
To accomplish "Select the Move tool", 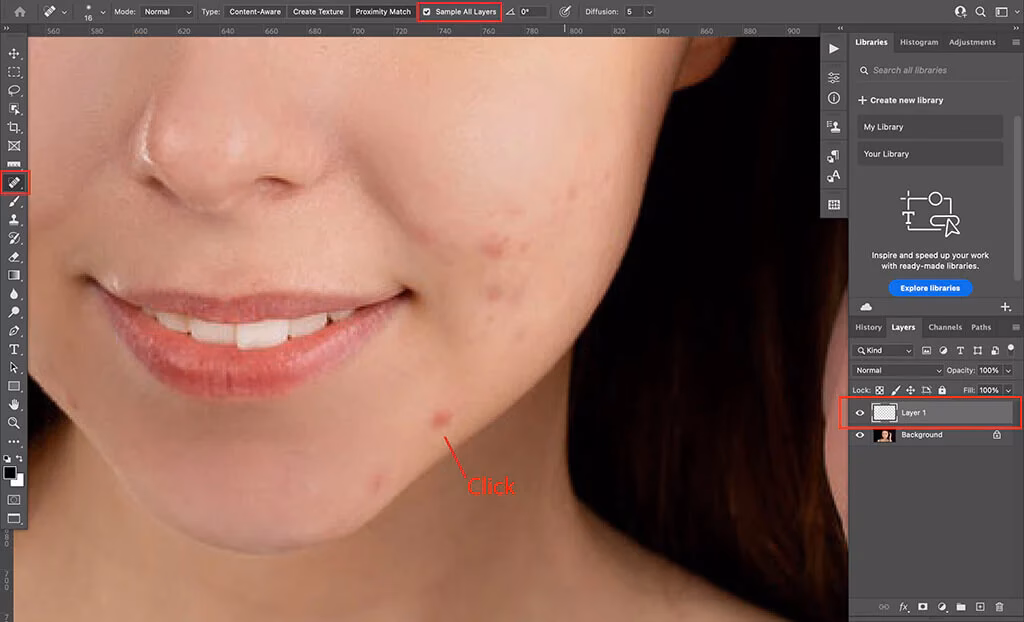I will pyautogui.click(x=14, y=53).
